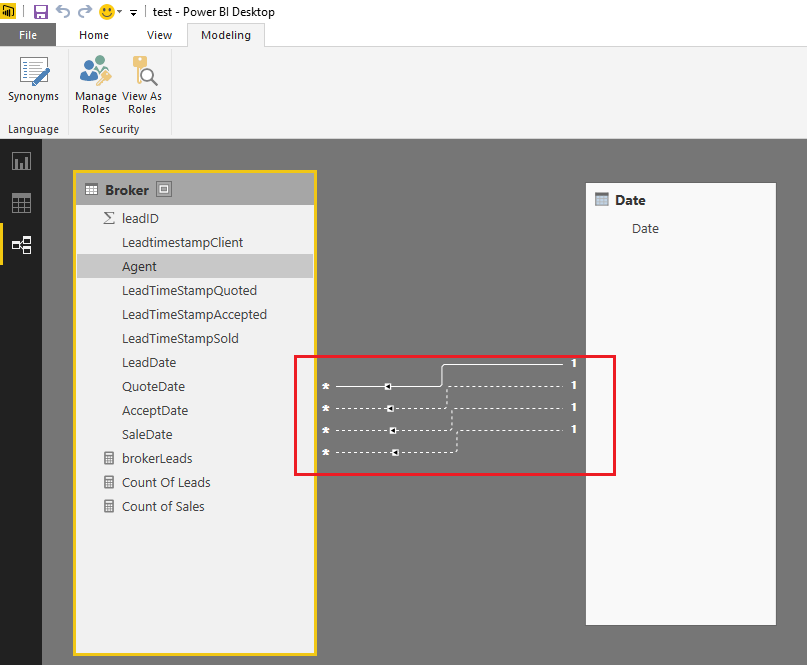Click the Broker table grid icon

pos(91,190)
